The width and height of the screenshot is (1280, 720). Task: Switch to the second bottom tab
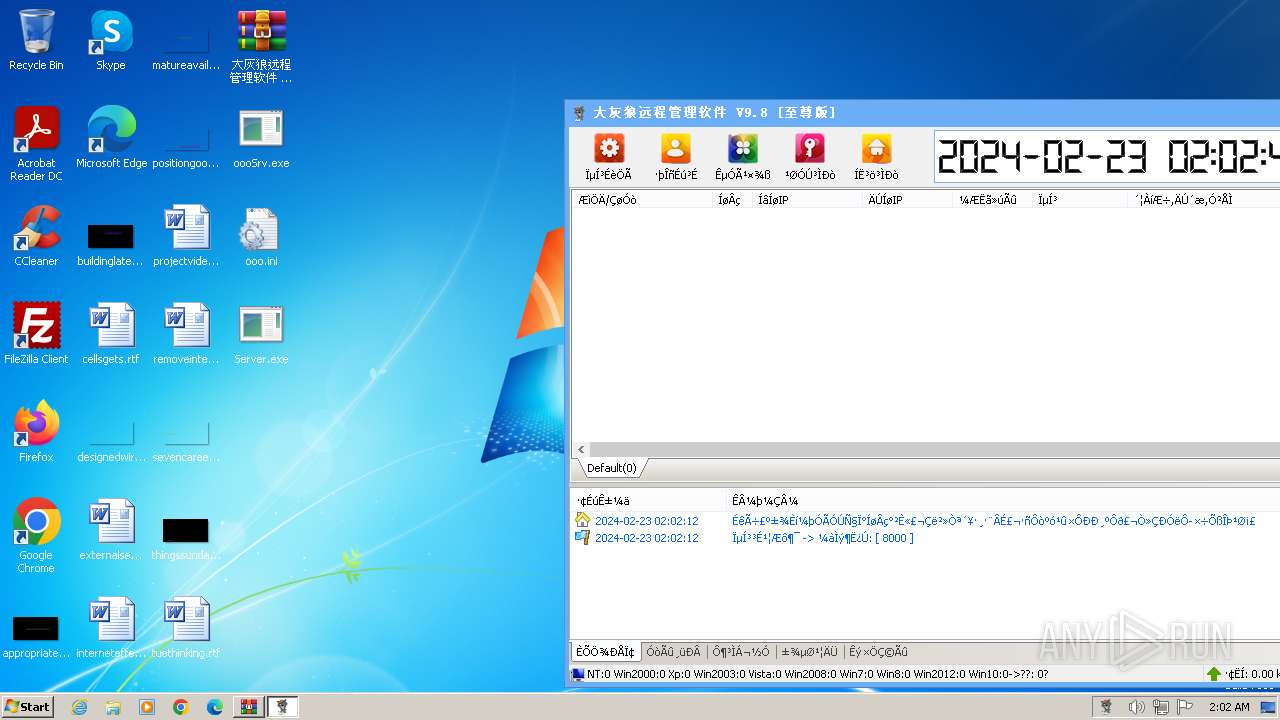pyautogui.click(x=674, y=652)
